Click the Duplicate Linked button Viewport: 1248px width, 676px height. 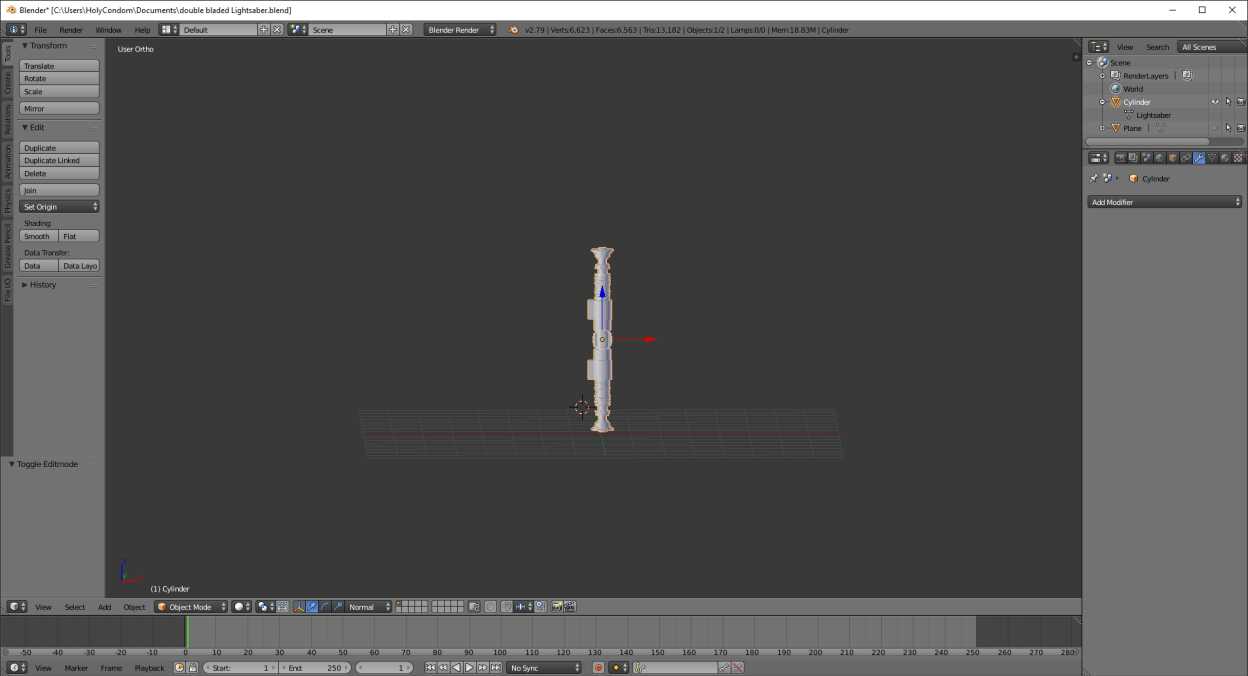[x=59, y=161]
